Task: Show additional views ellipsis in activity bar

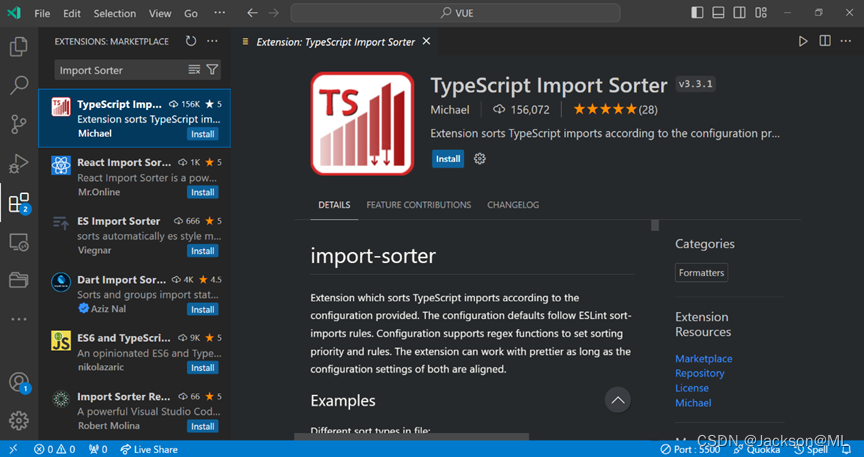Action: click(19, 319)
